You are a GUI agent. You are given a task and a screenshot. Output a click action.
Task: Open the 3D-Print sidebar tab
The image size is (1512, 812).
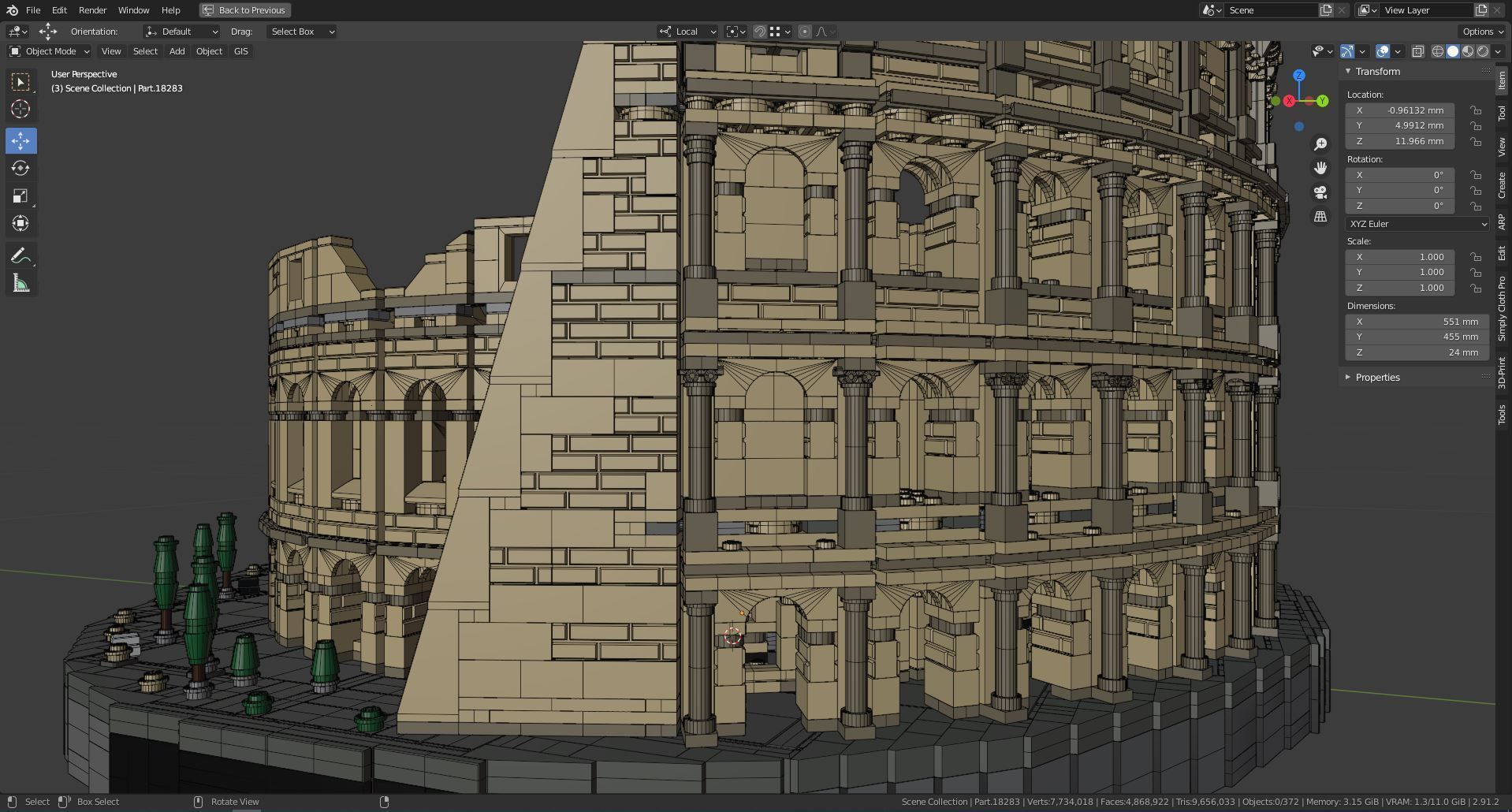1503,372
